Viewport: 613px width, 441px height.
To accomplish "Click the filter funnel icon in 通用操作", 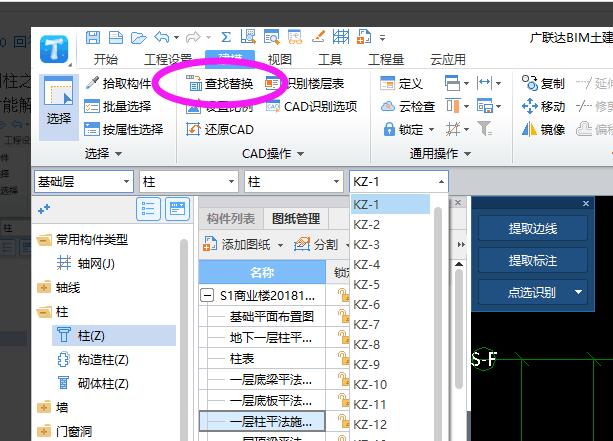I will [x=485, y=129].
